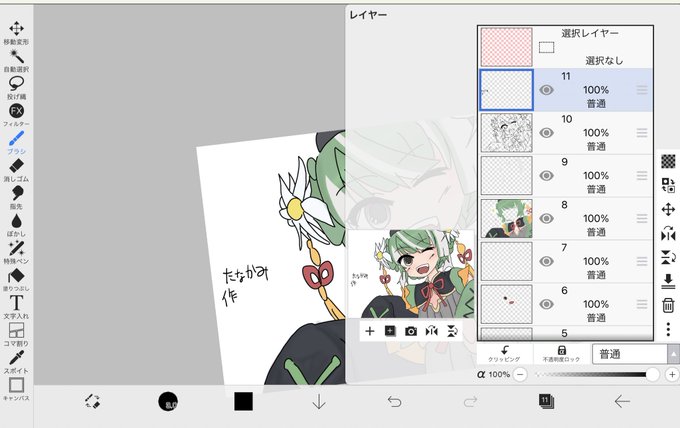Tap the brush/eraser switch icon in bottom bar
This screenshot has width=680, height=428.
(92, 402)
